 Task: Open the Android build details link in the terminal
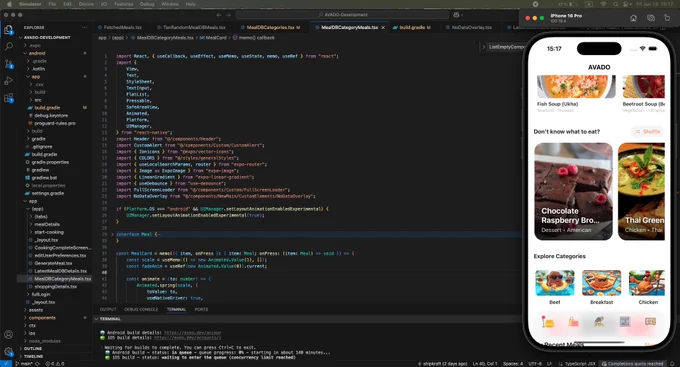click(192, 333)
